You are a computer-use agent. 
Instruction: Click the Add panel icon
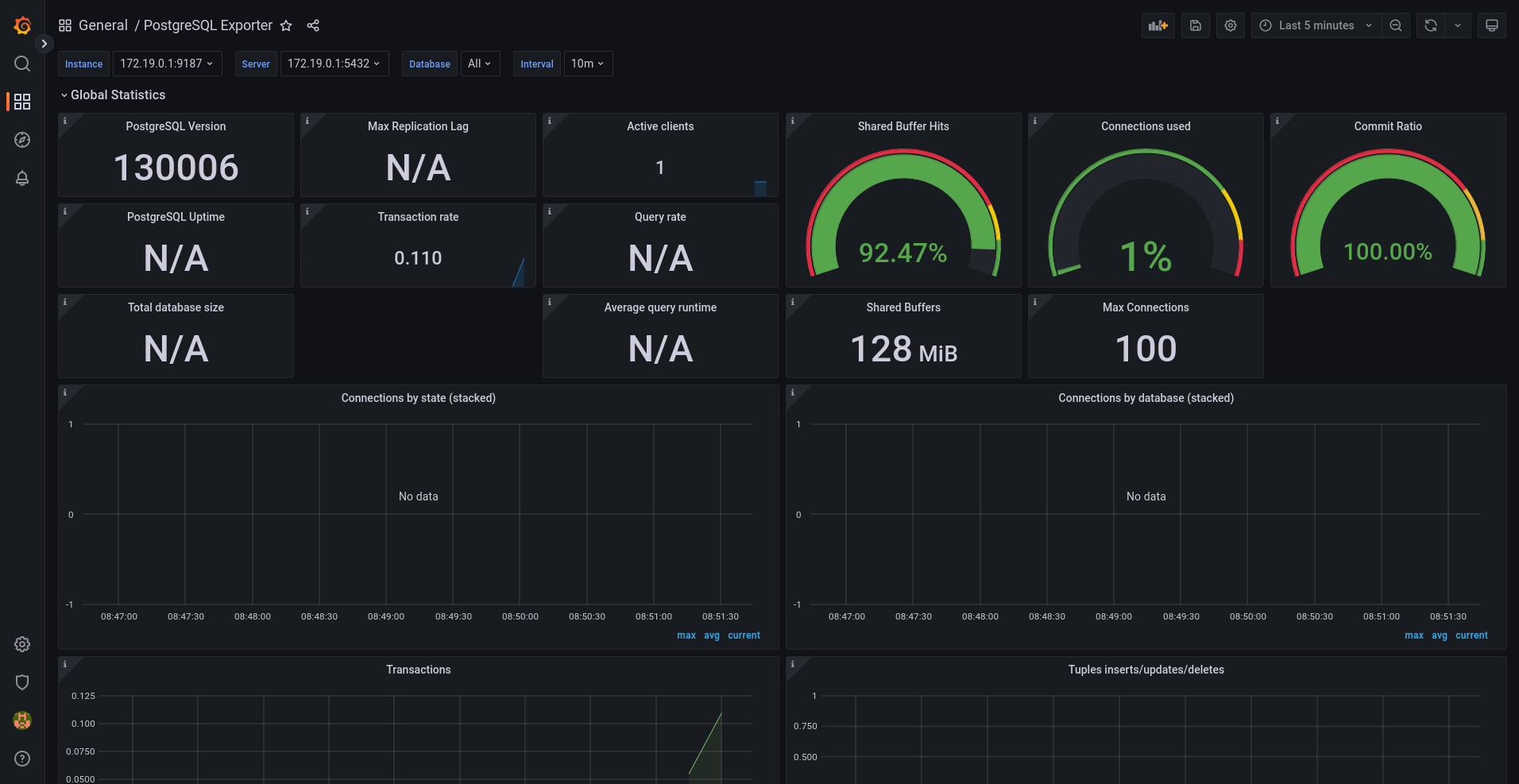tap(1158, 25)
